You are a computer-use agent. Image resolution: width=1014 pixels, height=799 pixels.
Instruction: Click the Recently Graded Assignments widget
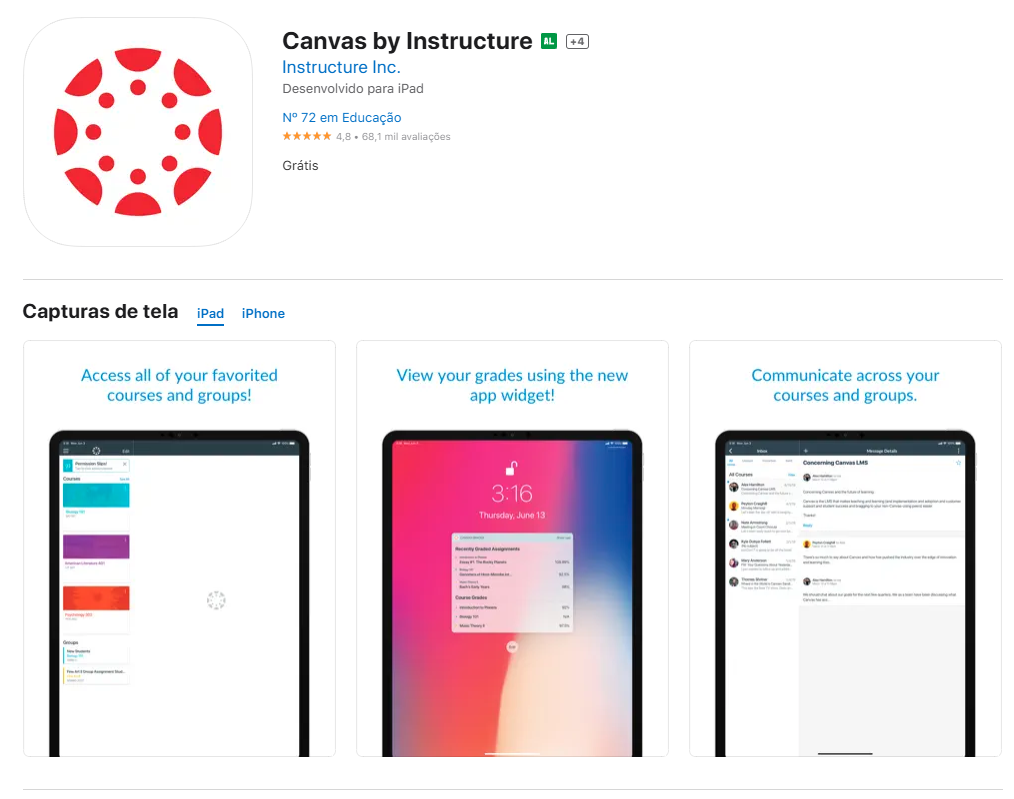pyautogui.click(x=512, y=582)
